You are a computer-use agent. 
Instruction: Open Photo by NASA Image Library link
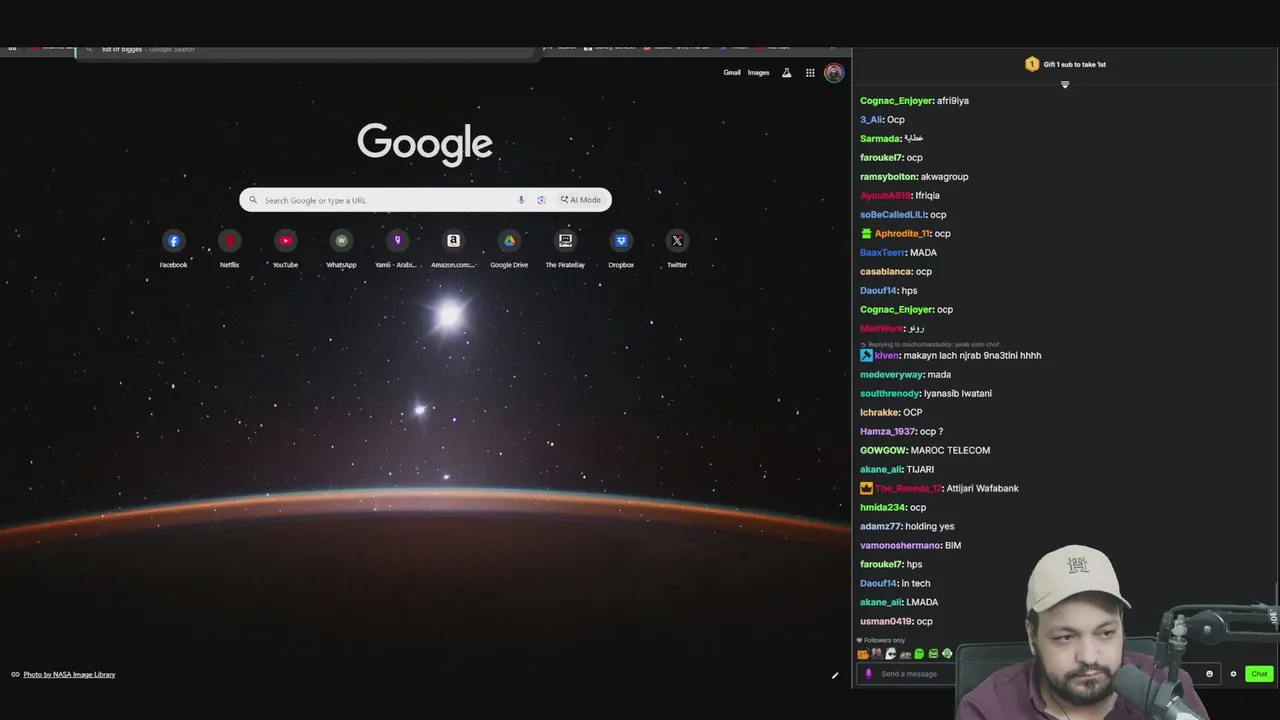tap(69, 675)
